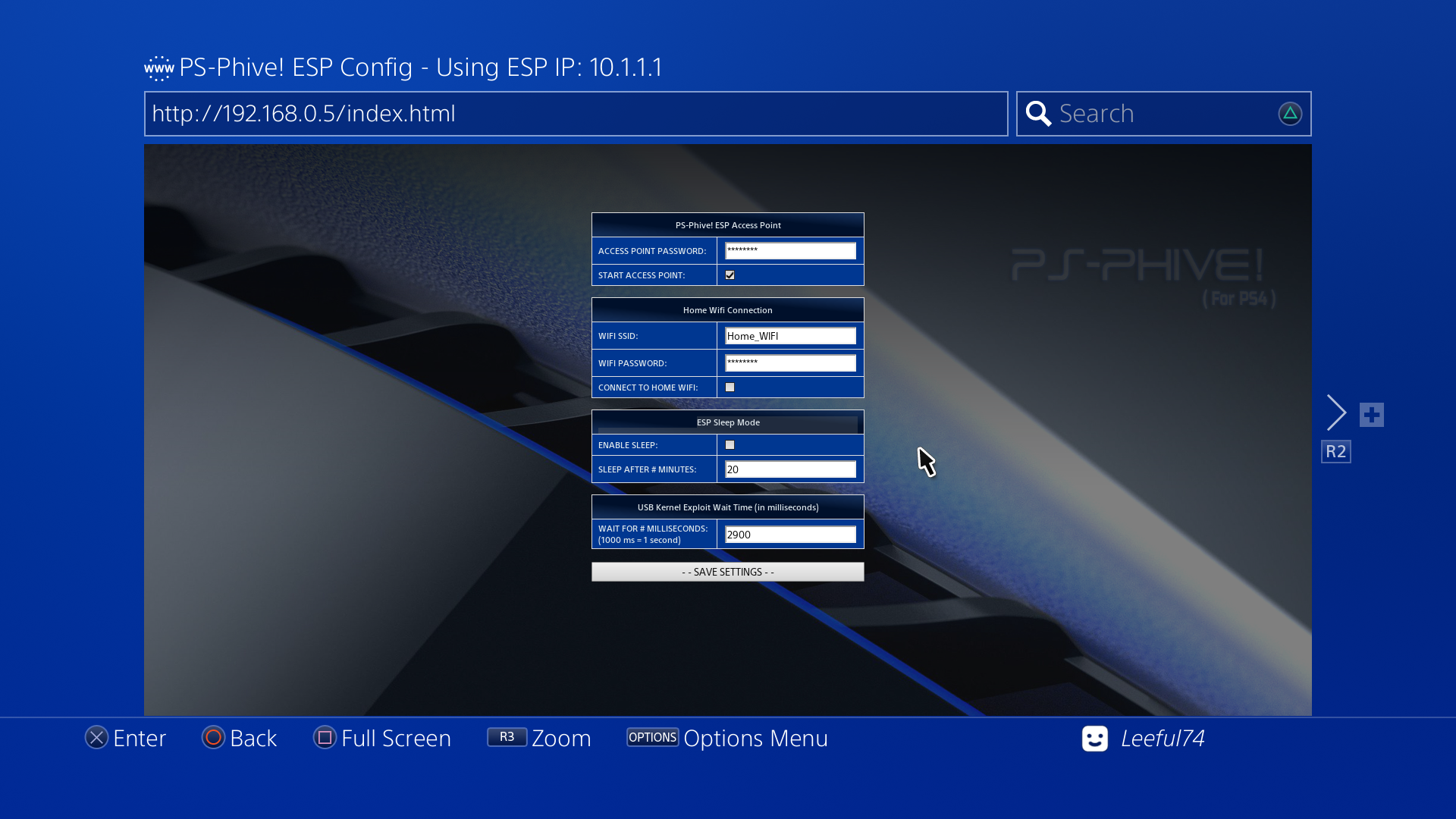1456x819 pixels.
Task: Click the Full Screen label
Action: pyautogui.click(x=396, y=738)
